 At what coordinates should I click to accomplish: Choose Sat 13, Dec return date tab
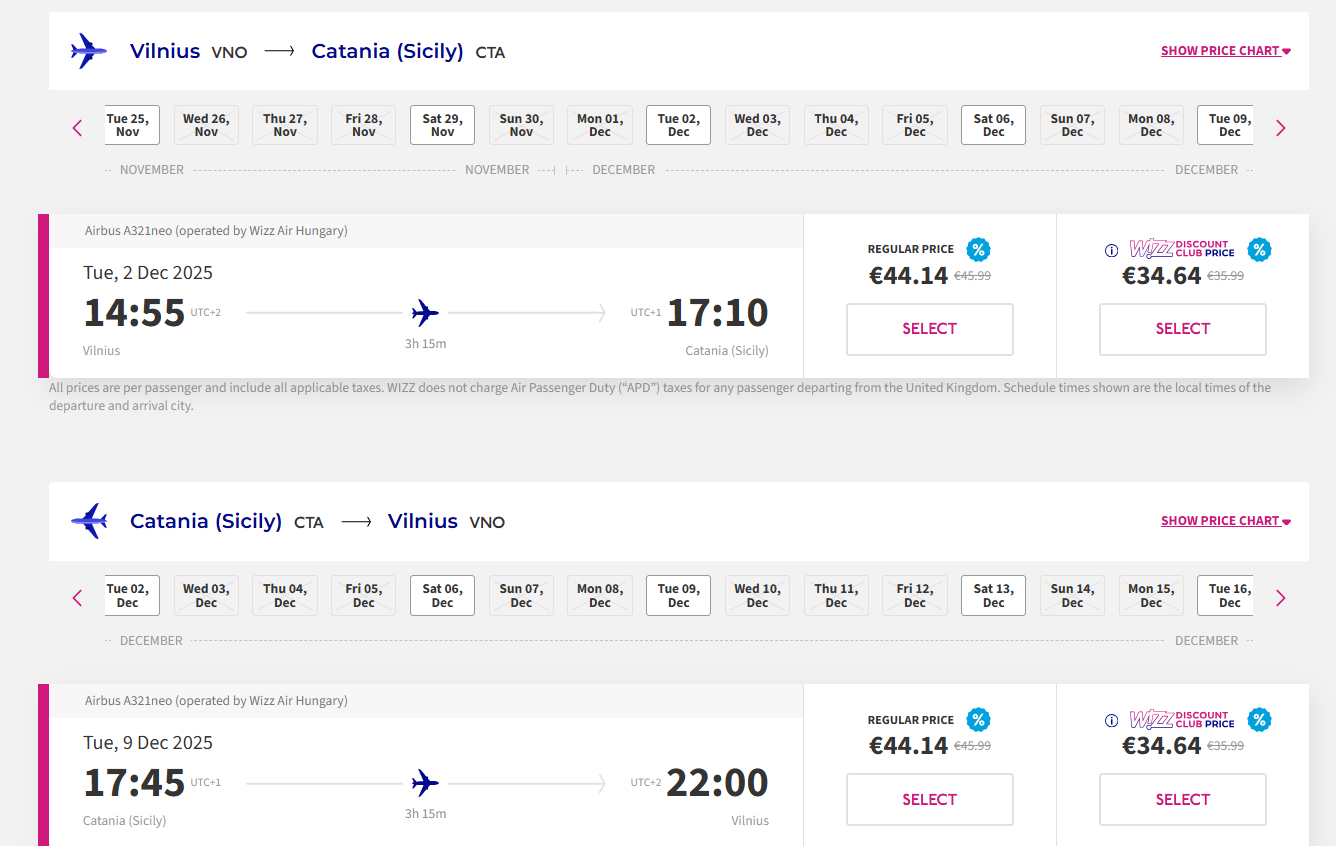point(993,595)
